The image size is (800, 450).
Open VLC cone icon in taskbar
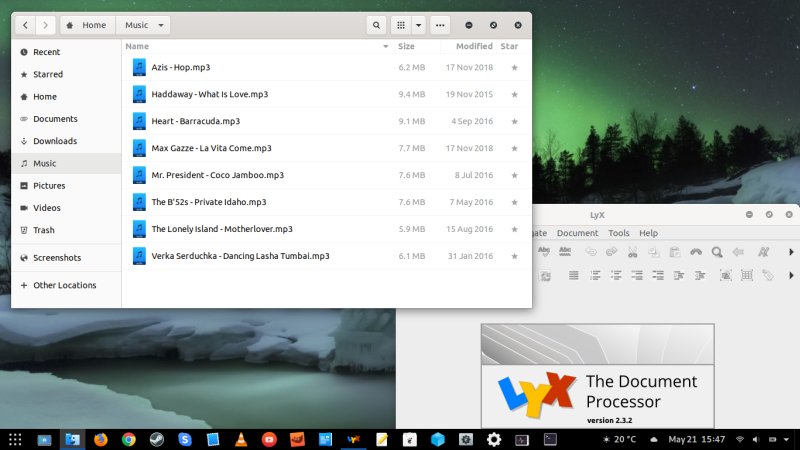241,439
